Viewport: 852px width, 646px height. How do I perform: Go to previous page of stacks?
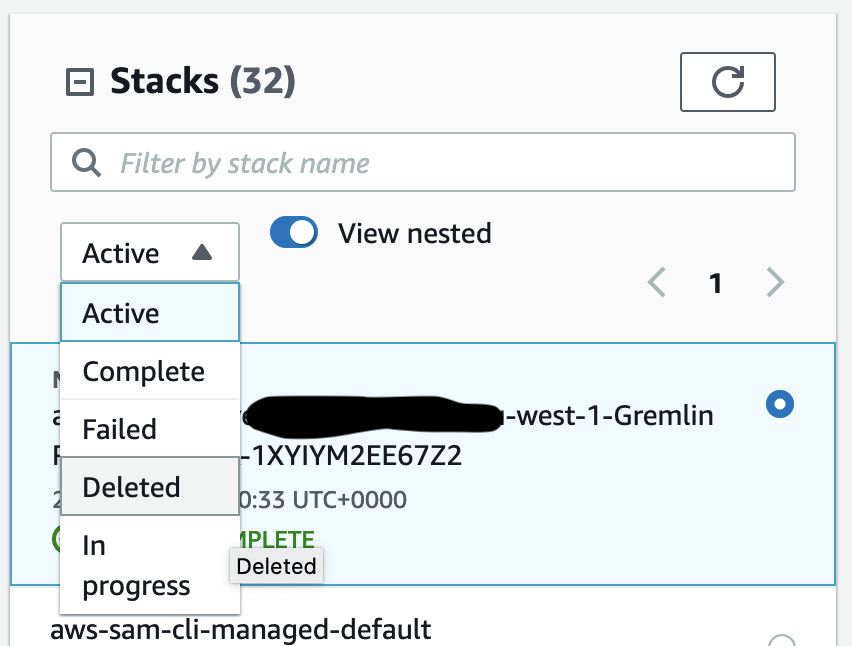[657, 283]
